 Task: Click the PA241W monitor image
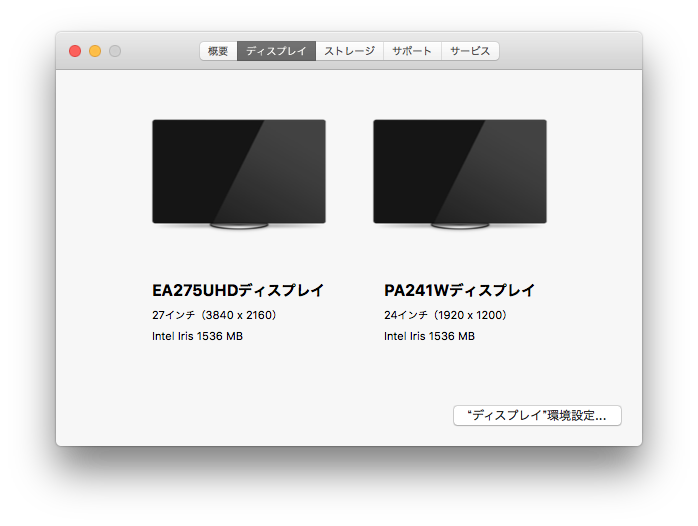pyautogui.click(x=460, y=174)
